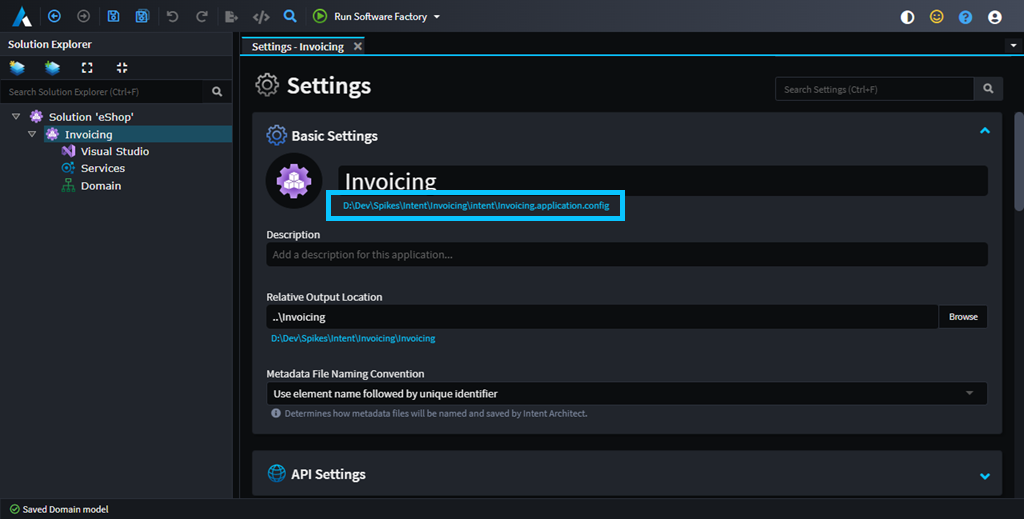
Task: Open Run Software Factory dropdown arrow
Action: (437, 17)
